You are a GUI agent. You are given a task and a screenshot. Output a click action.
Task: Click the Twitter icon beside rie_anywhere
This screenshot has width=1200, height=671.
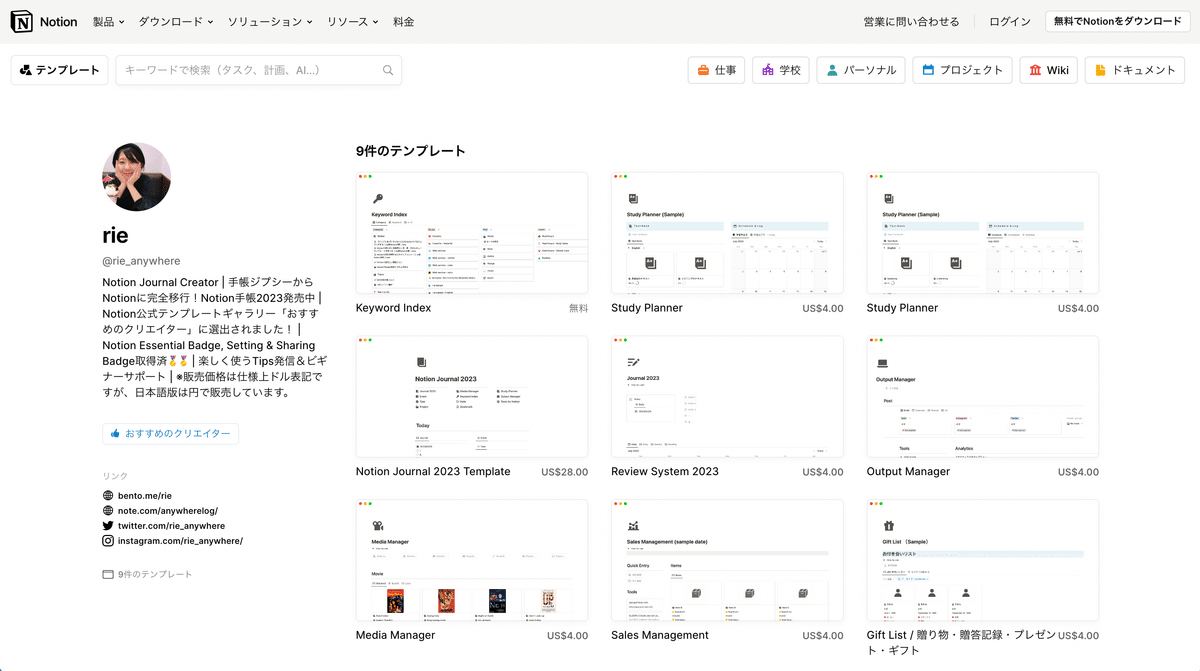point(107,525)
